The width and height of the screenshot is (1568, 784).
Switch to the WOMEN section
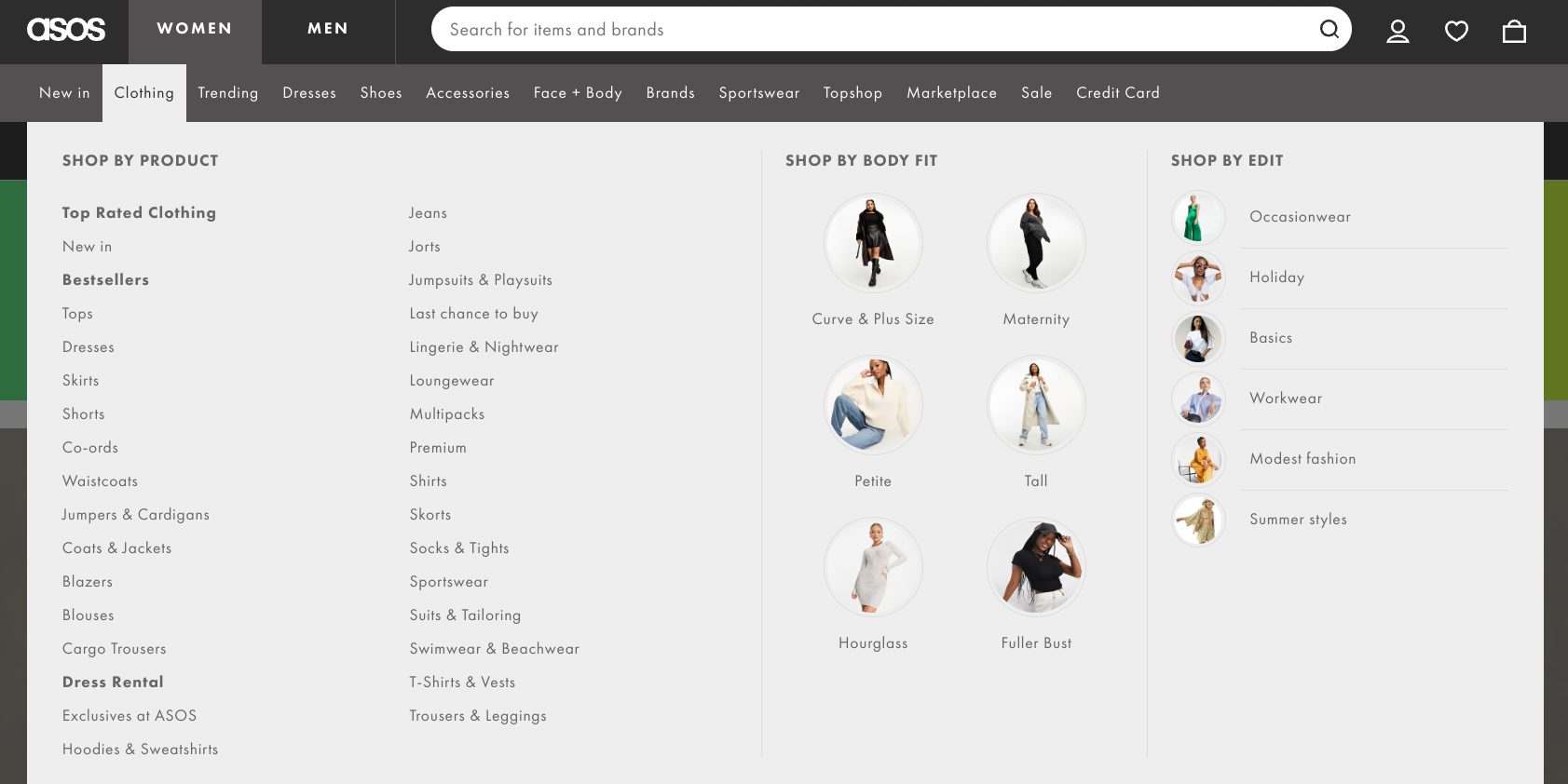[x=195, y=29]
